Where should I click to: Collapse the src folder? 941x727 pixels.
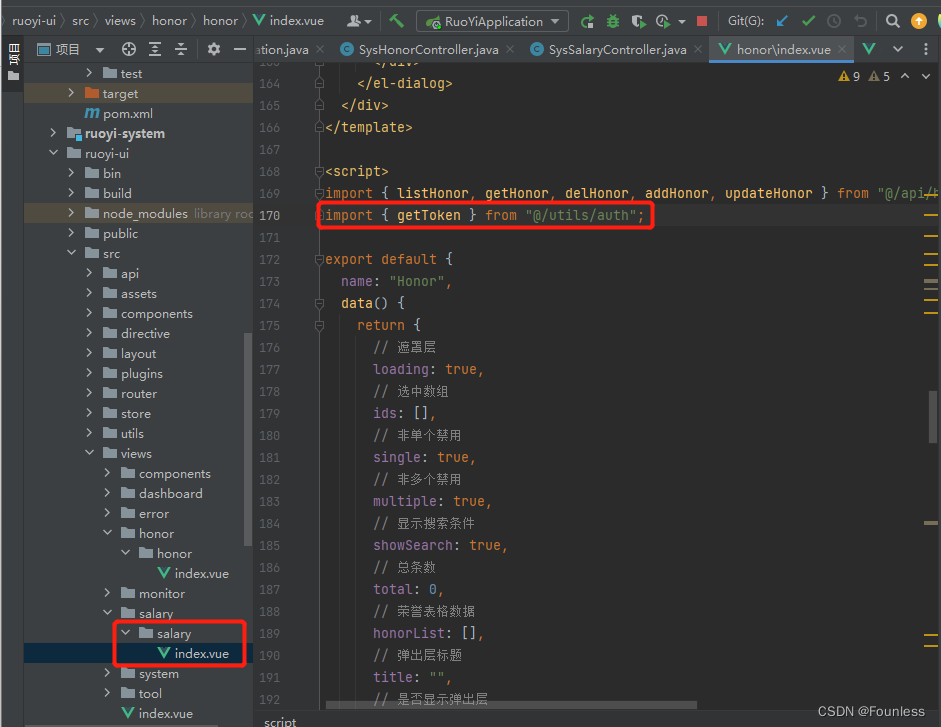[71, 253]
